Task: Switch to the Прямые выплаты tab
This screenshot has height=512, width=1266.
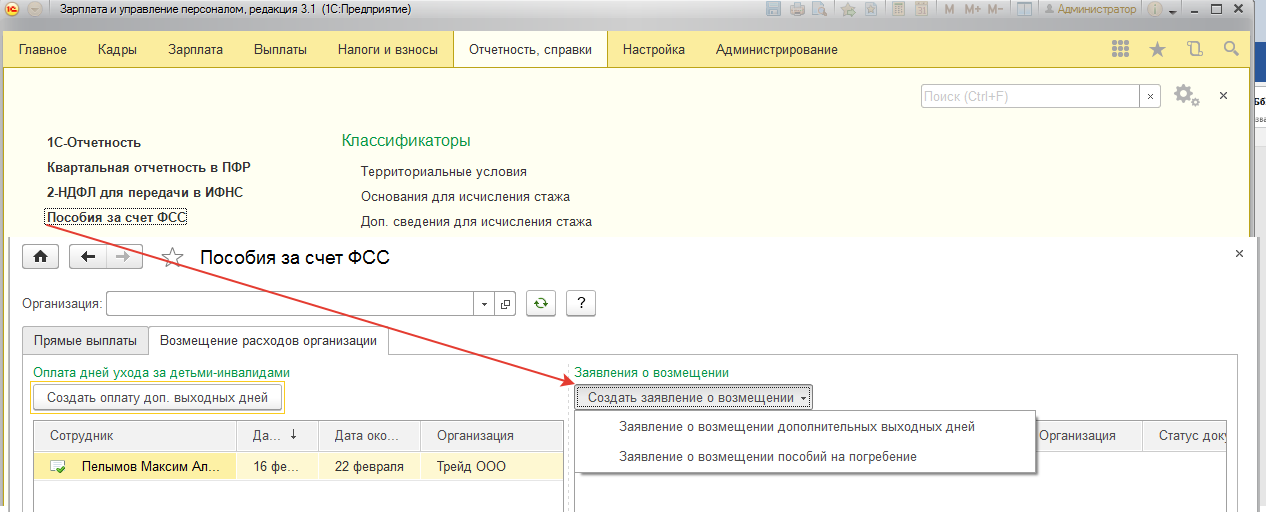Action: coord(85,341)
